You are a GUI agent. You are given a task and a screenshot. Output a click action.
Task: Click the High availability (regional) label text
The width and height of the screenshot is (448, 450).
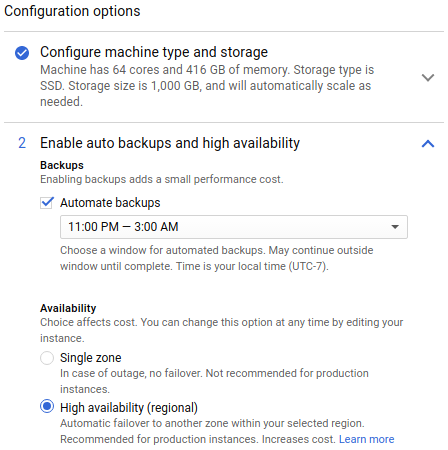(x=129, y=407)
